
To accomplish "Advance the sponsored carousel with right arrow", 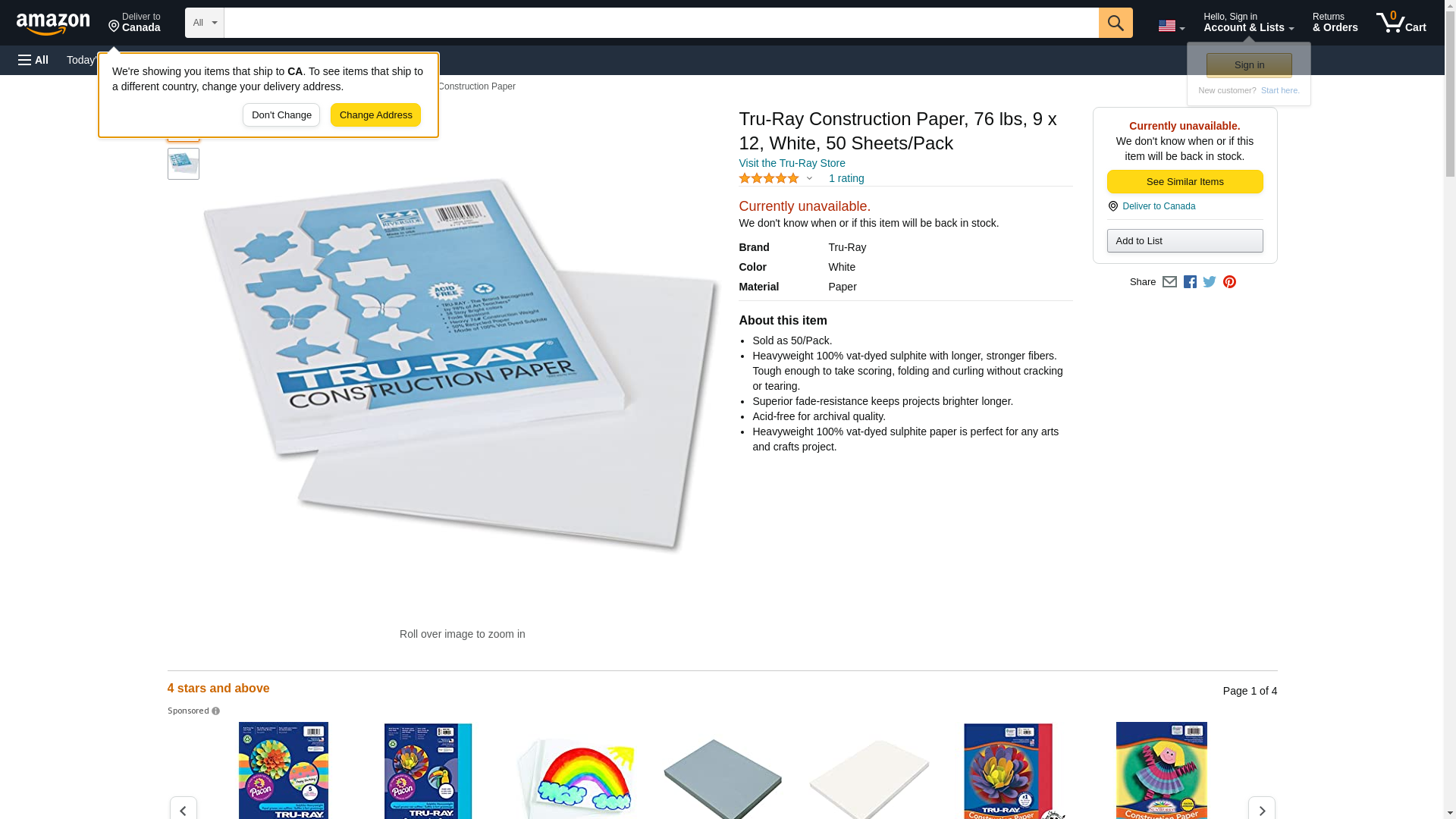I will pos(1261,809).
